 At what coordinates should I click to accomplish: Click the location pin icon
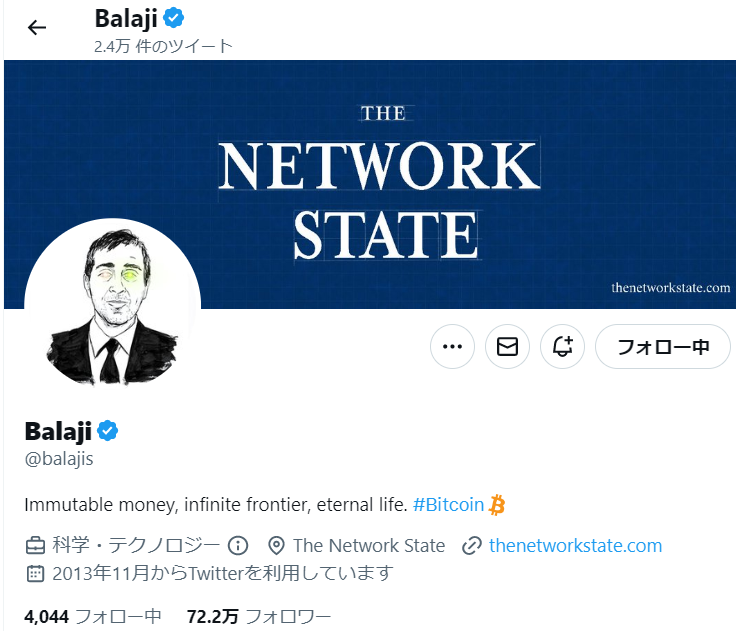point(277,545)
